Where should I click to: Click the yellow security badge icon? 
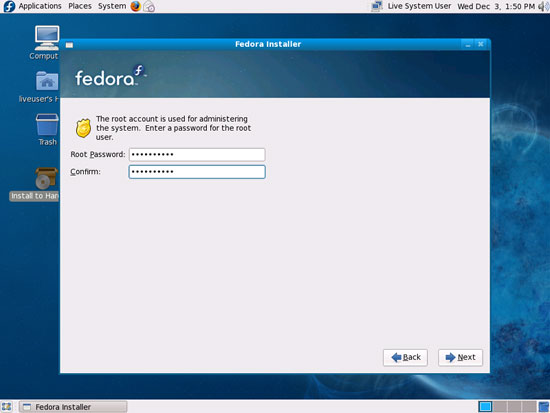tap(83, 128)
